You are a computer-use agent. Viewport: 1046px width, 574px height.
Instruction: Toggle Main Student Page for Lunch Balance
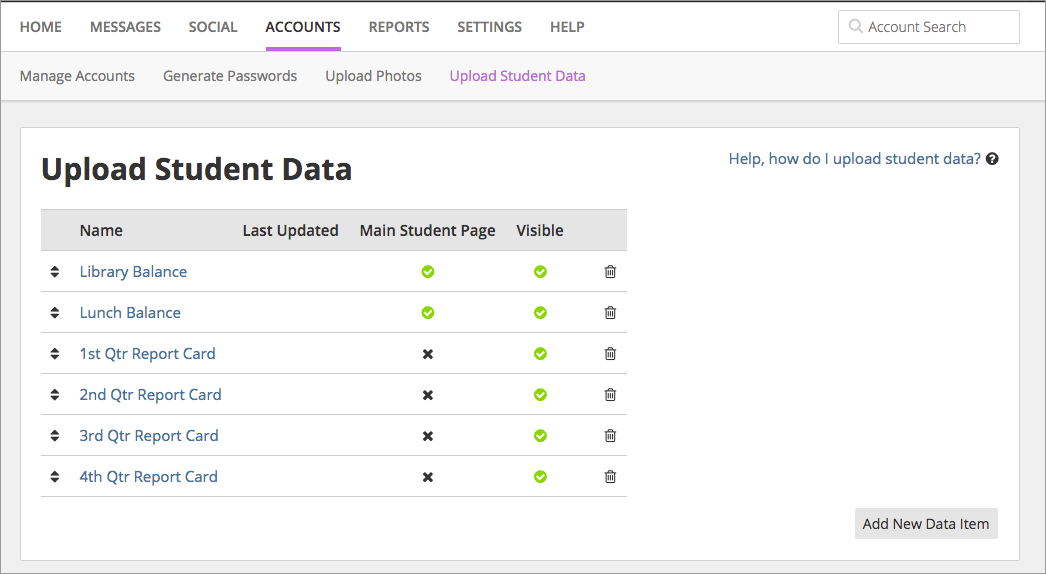pyautogui.click(x=428, y=312)
